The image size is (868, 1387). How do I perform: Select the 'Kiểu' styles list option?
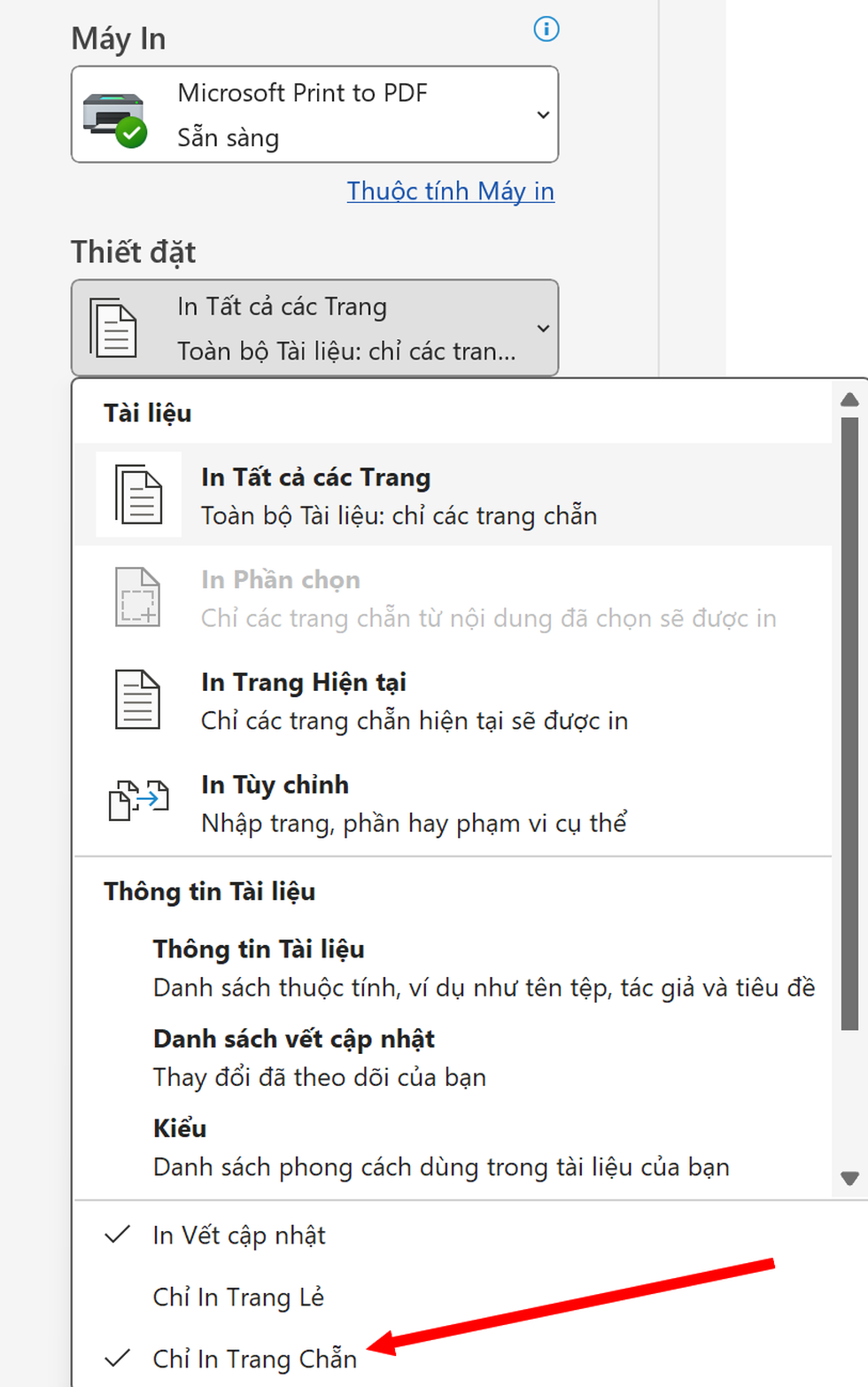pos(179,1128)
